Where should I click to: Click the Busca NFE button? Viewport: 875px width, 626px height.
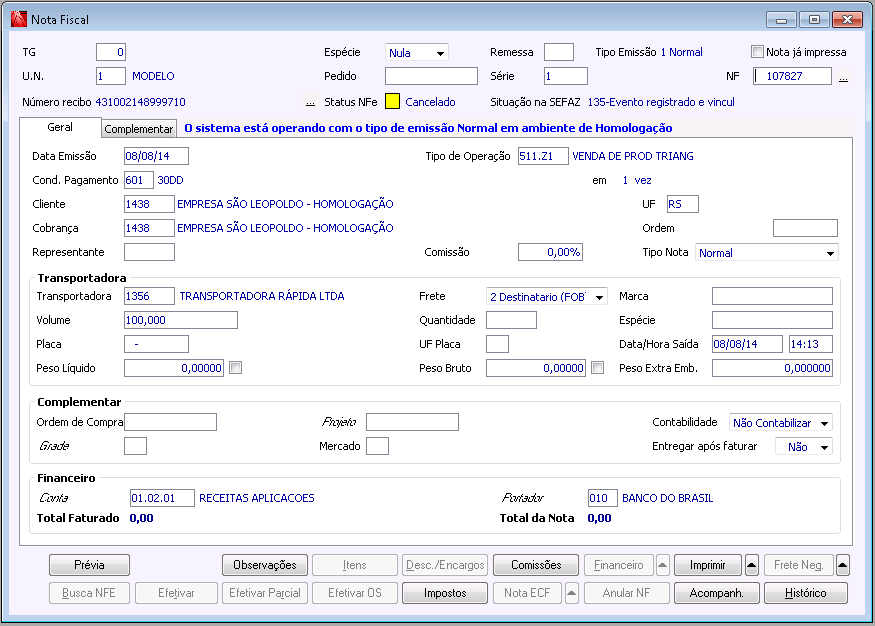89,593
